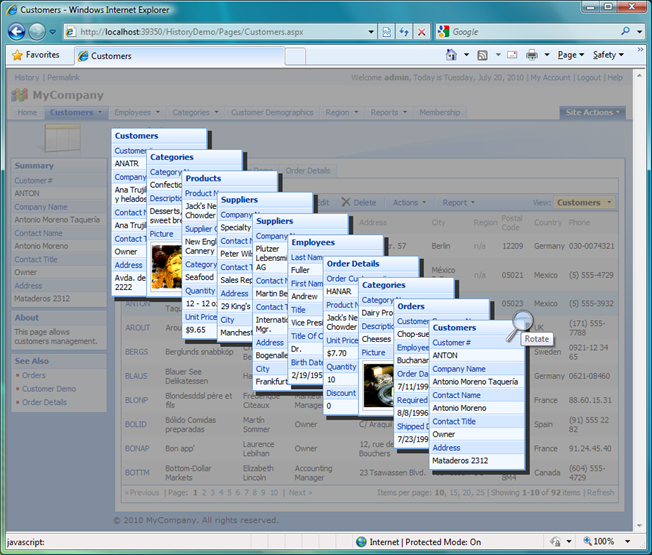The image size is (652, 555).
Task: Select the Customers browser tab
Action: click(x=180, y=56)
